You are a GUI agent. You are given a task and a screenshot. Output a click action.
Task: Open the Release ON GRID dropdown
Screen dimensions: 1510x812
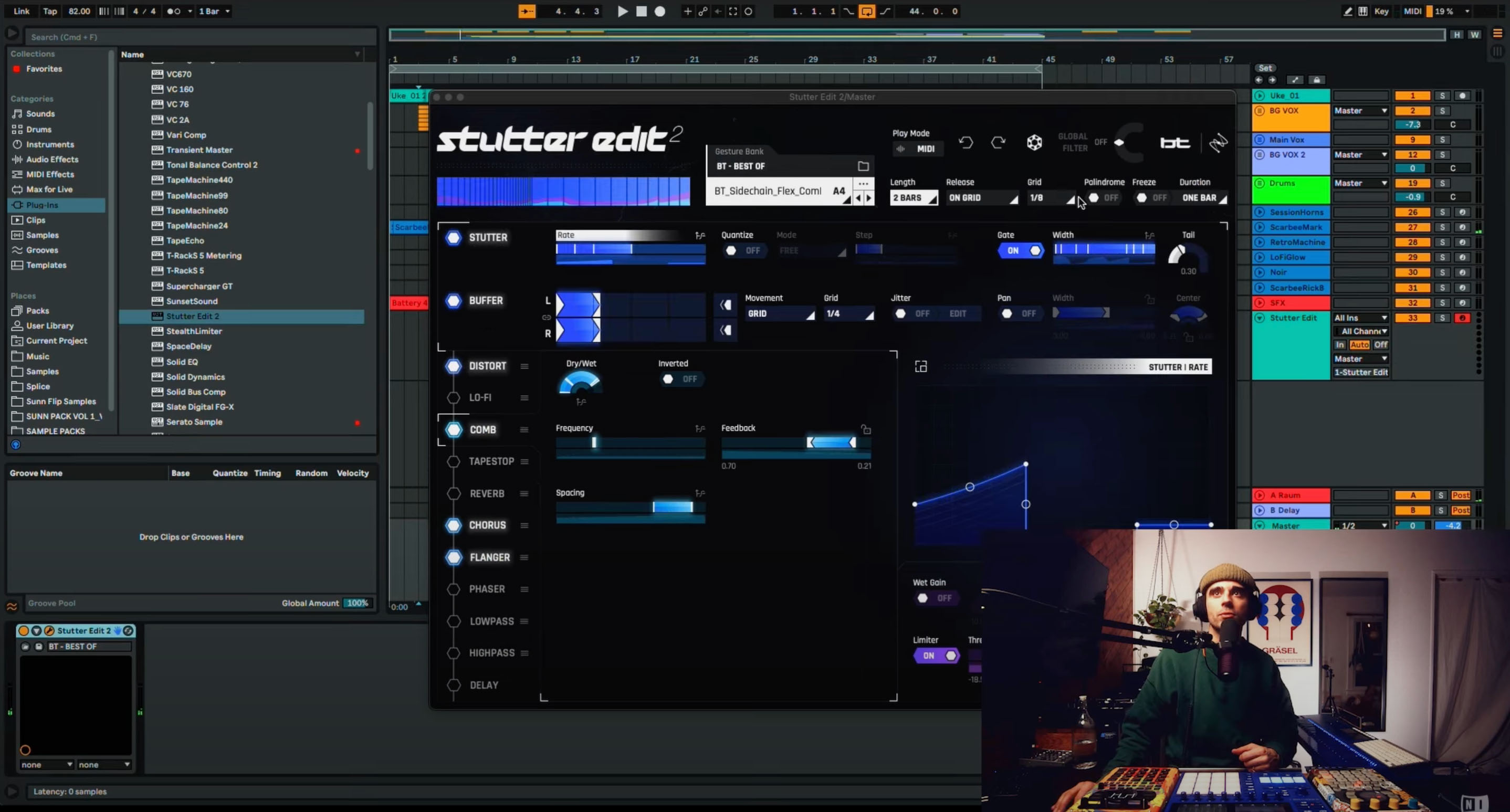point(982,198)
